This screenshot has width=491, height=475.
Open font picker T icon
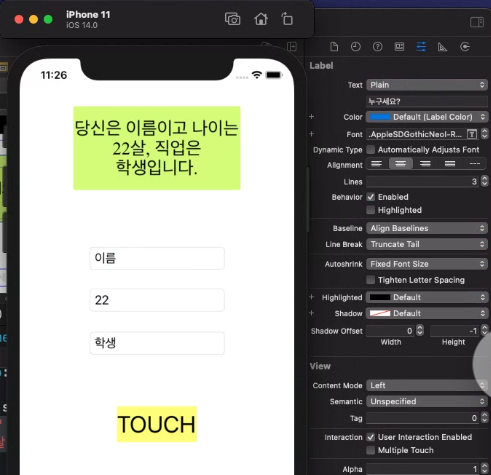(x=472, y=134)
